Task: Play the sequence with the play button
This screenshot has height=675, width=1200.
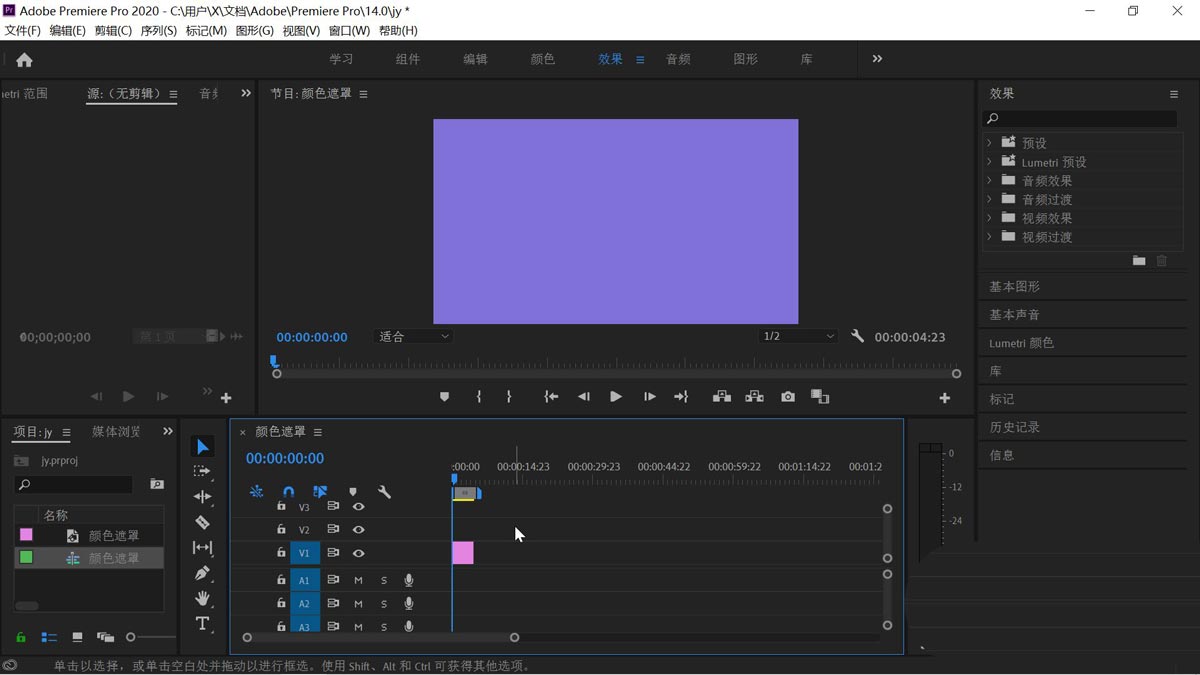Action: (x=615, y=396)
